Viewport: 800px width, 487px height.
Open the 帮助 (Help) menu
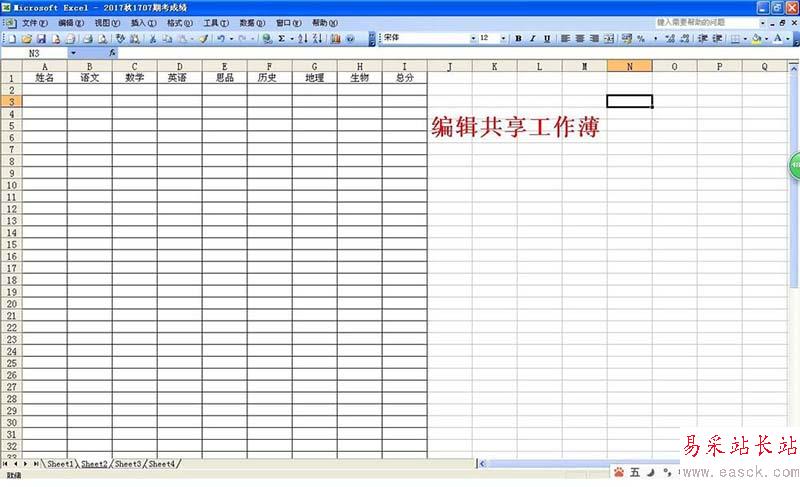click(324, 23)
